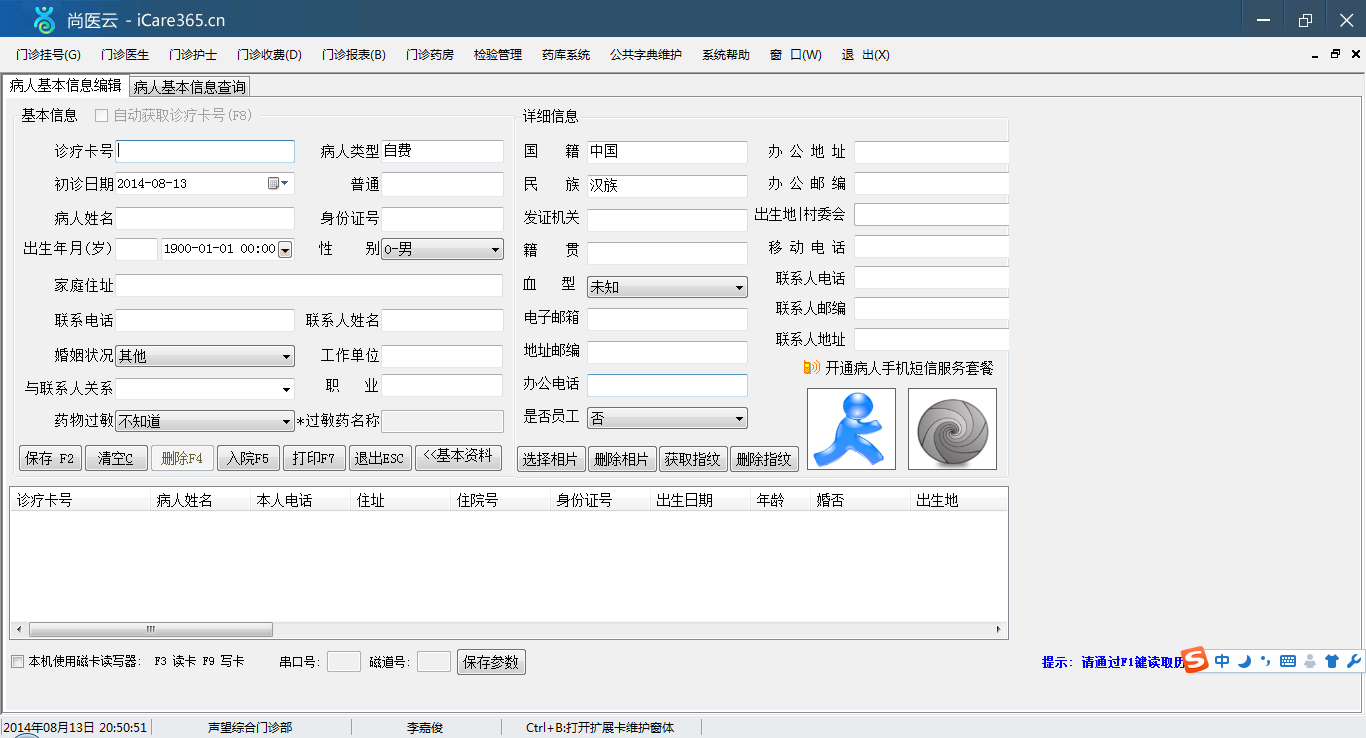Viewport: 1366px width, 738px height.
Task: Click the gray spiral fingerprint image
Action: [x=952, y=429]
